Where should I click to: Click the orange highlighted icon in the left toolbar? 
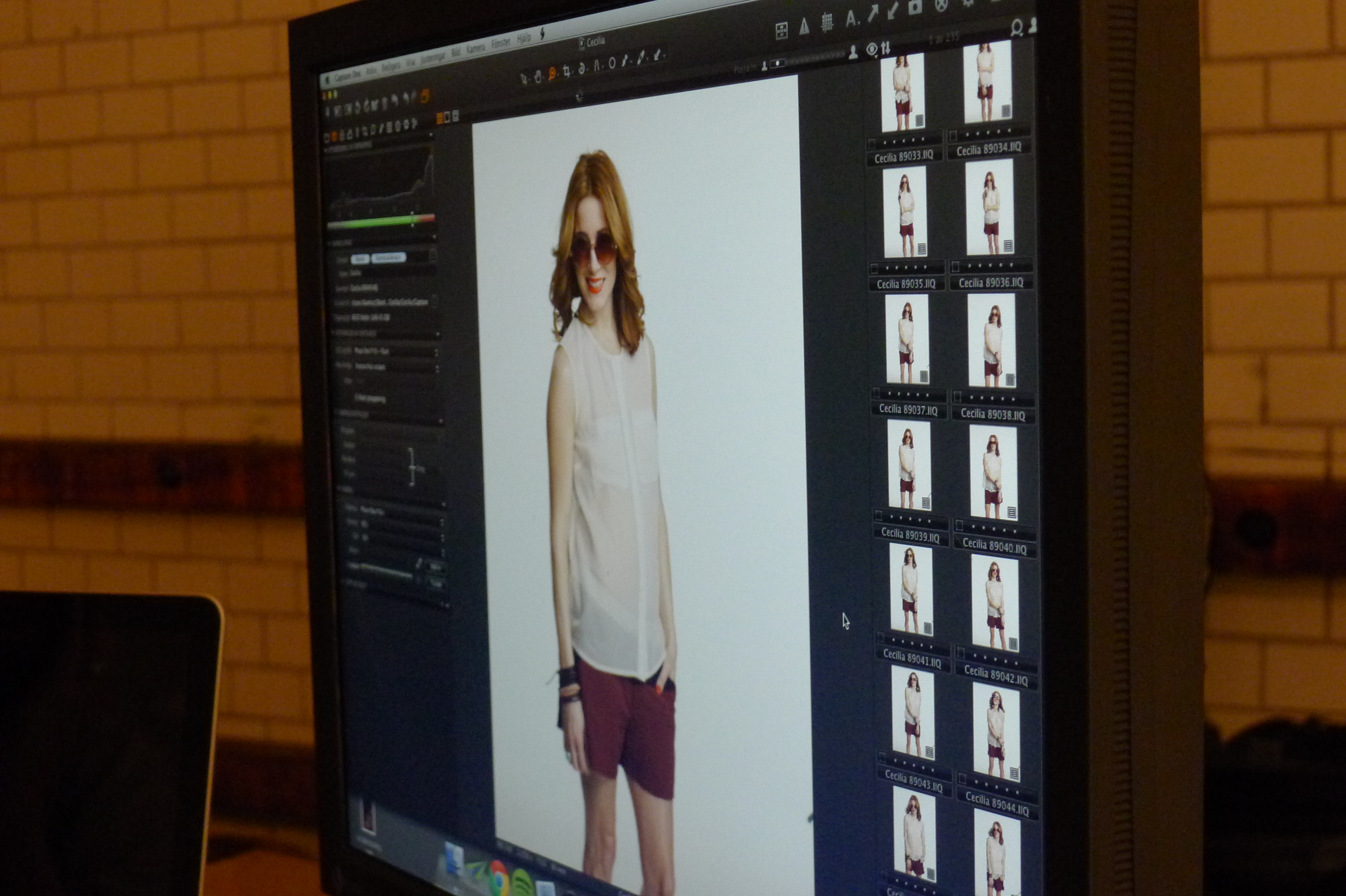(x=426, y=96)
